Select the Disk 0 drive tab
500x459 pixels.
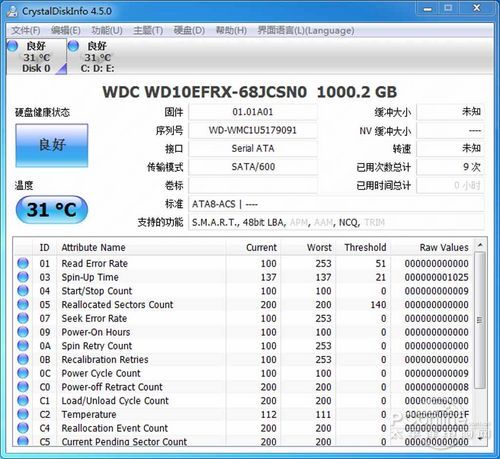click(x=36, y=57)
